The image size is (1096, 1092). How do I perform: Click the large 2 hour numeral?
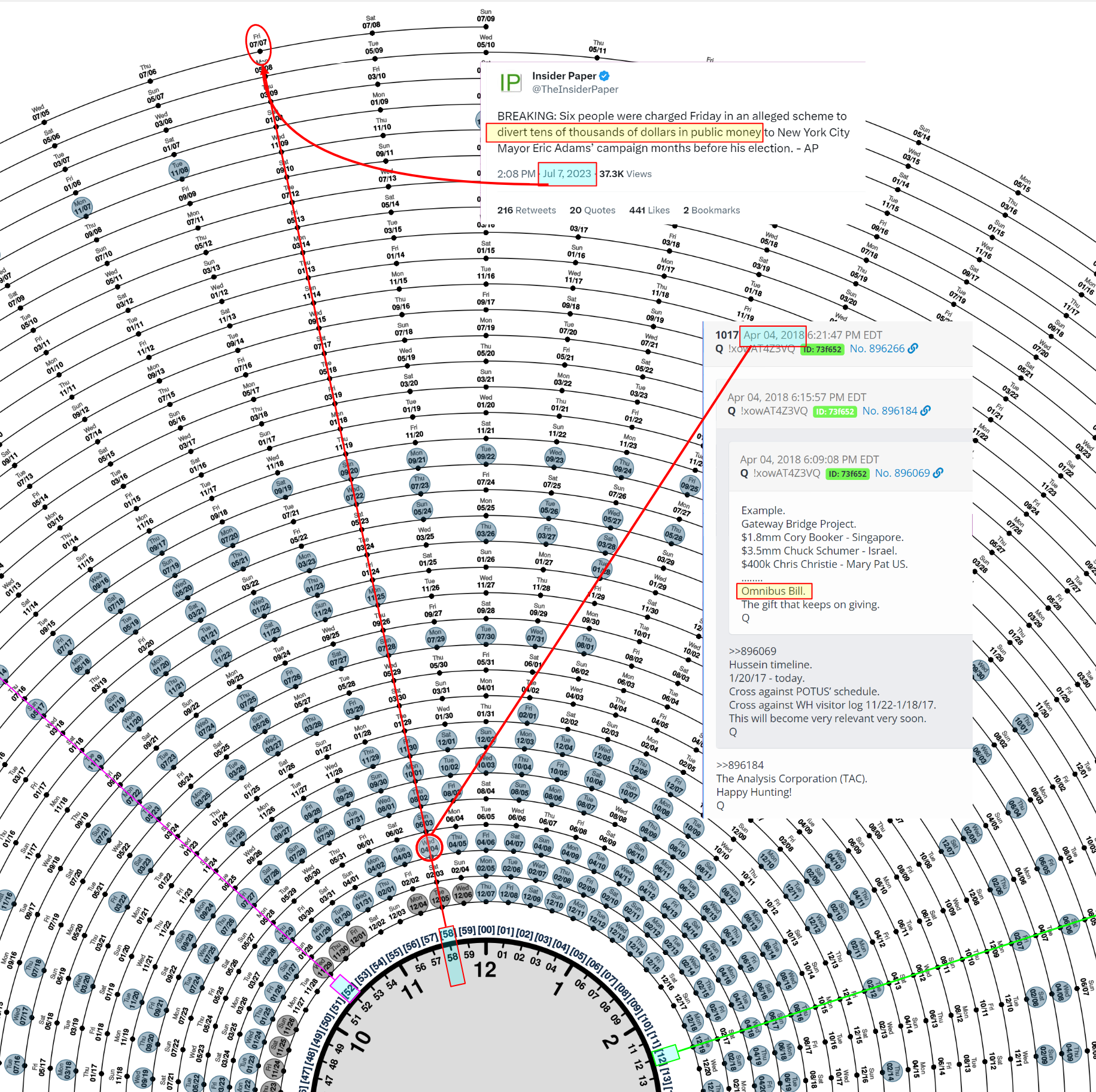coord(611,1041)
